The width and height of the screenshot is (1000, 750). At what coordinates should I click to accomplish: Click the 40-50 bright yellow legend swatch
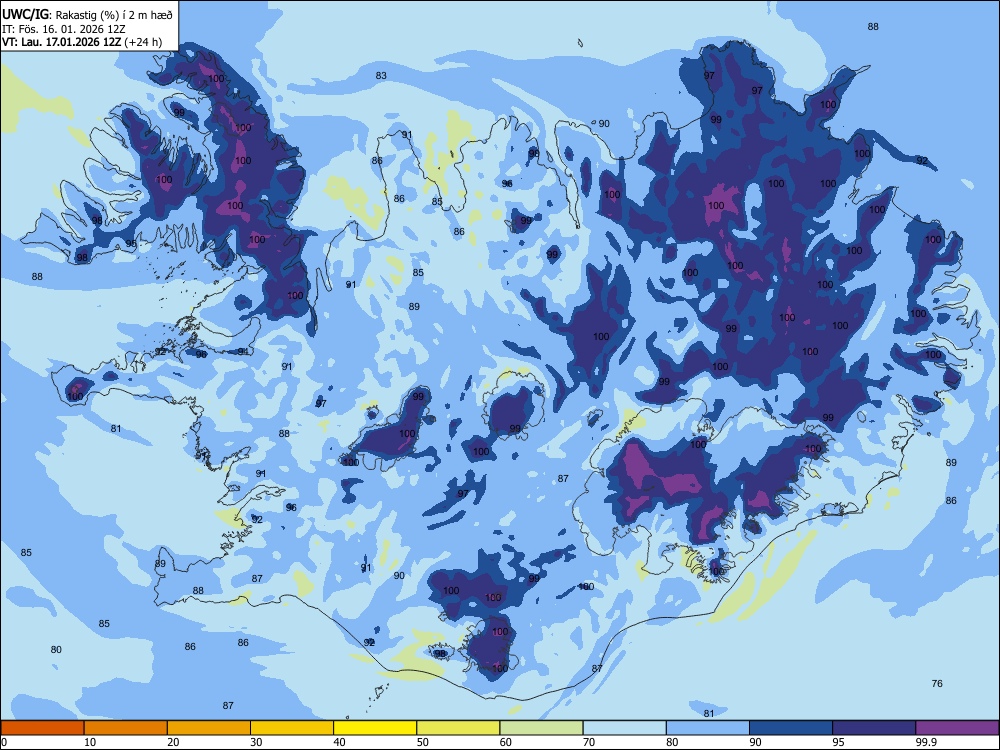coord(375,728)
